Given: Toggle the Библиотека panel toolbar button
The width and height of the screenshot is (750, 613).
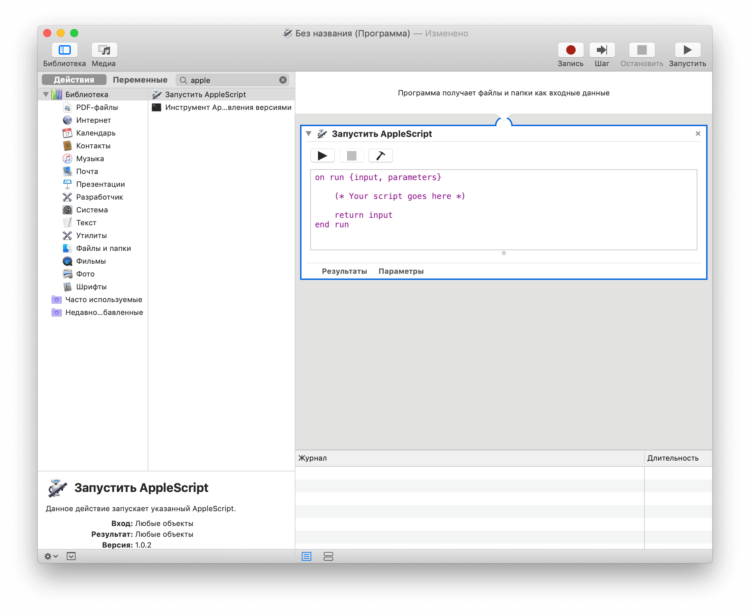Looking at the screenshot, I should (x=64, y=50).
